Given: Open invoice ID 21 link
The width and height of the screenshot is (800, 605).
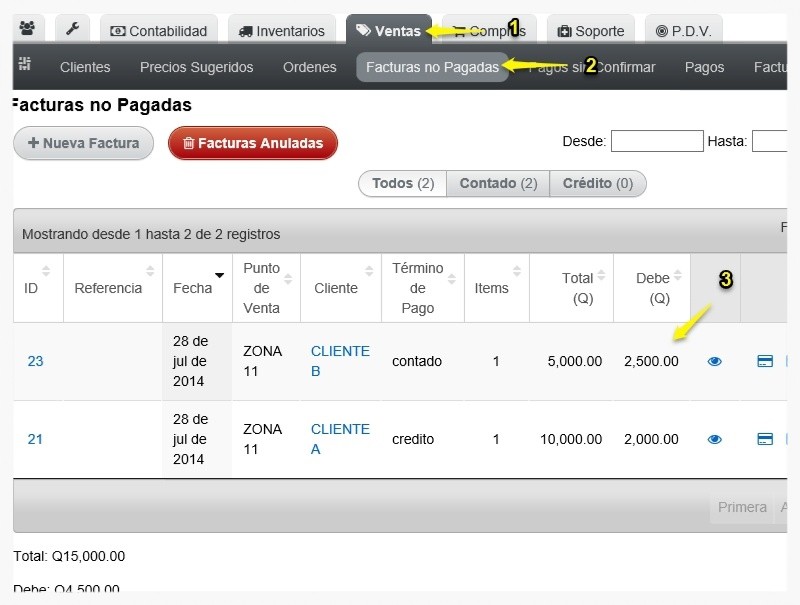Looking at the screenshot, I should [35, 439].
